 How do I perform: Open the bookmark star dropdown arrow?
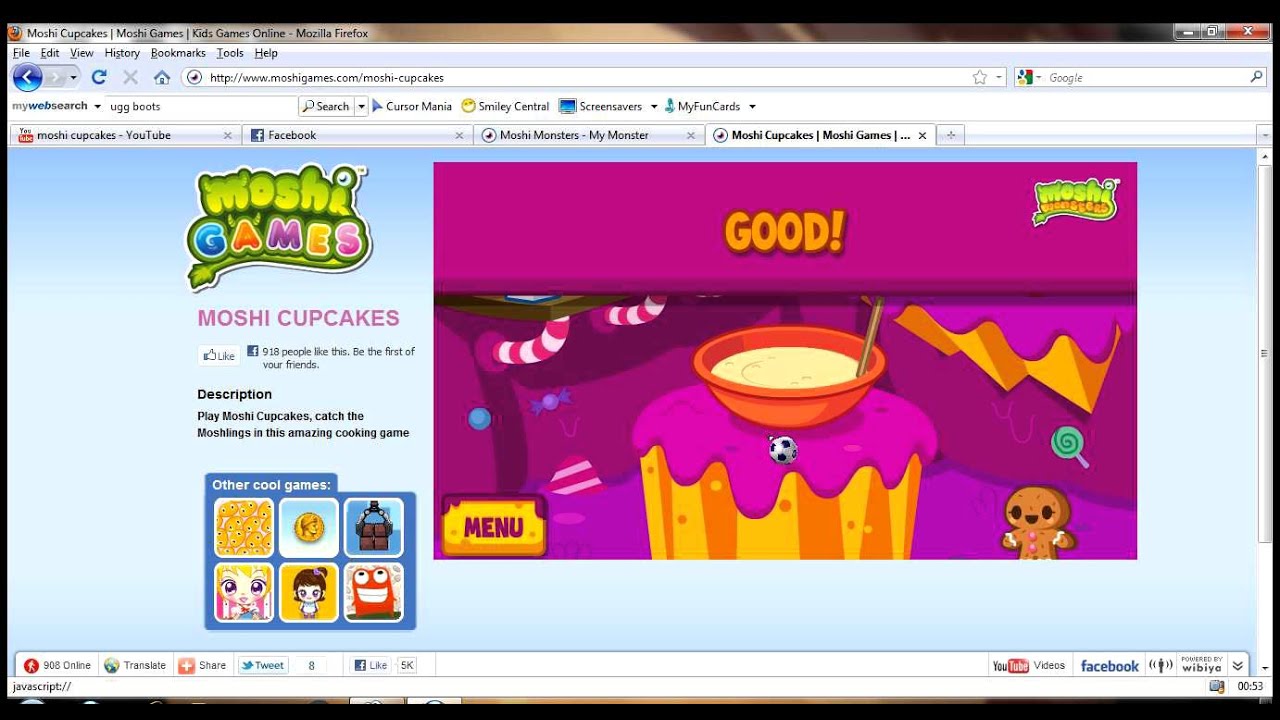[998, 77]
